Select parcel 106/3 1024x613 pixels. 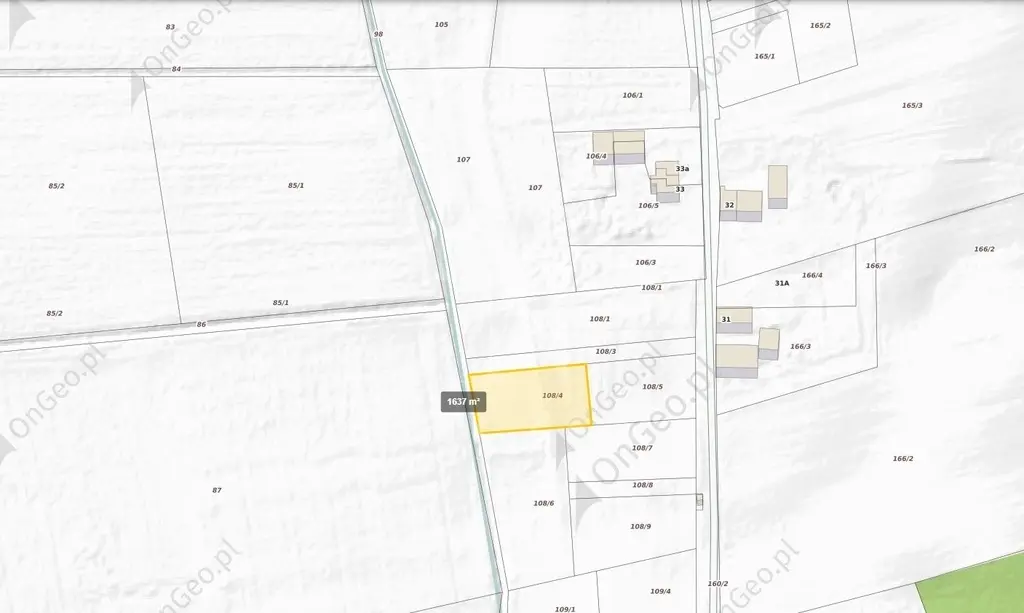(x=645, y=262)
